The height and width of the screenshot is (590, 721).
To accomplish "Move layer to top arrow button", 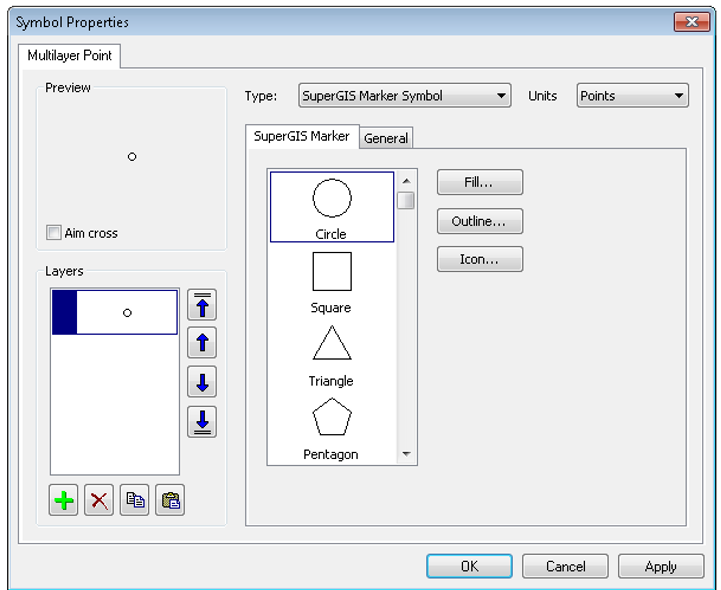I will (x=202, y=305).
